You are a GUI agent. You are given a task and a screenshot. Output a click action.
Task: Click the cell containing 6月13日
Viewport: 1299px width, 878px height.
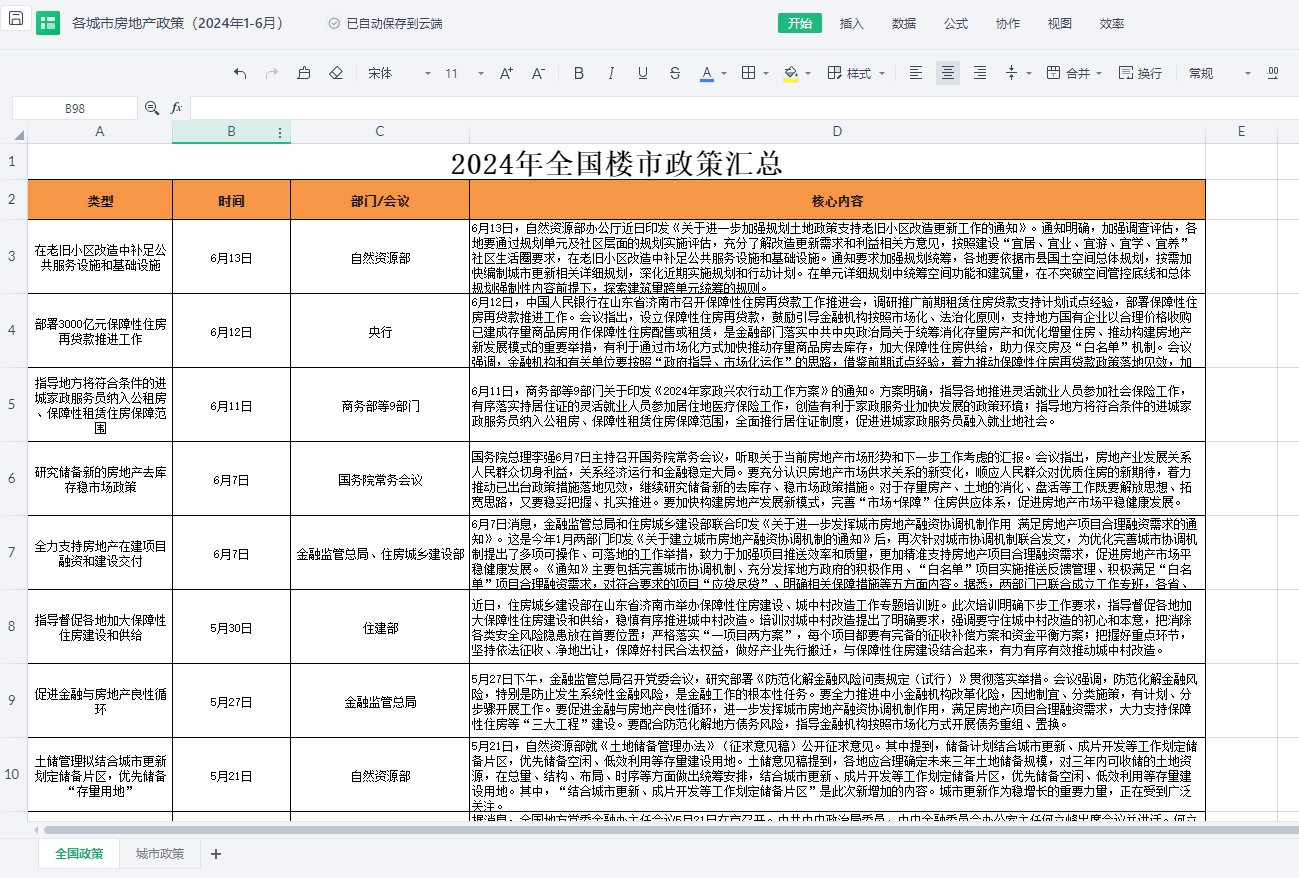[231, 258]
